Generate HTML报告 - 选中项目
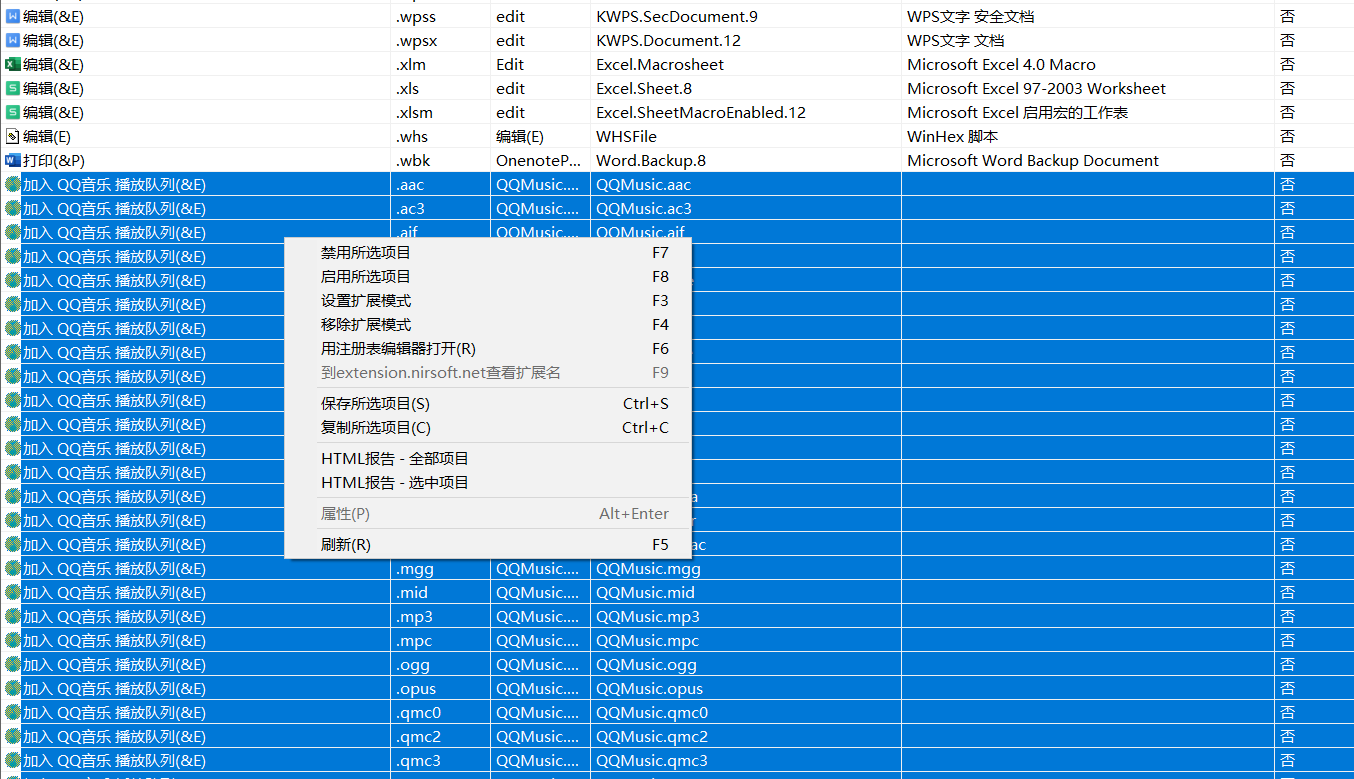 [394, 483]
